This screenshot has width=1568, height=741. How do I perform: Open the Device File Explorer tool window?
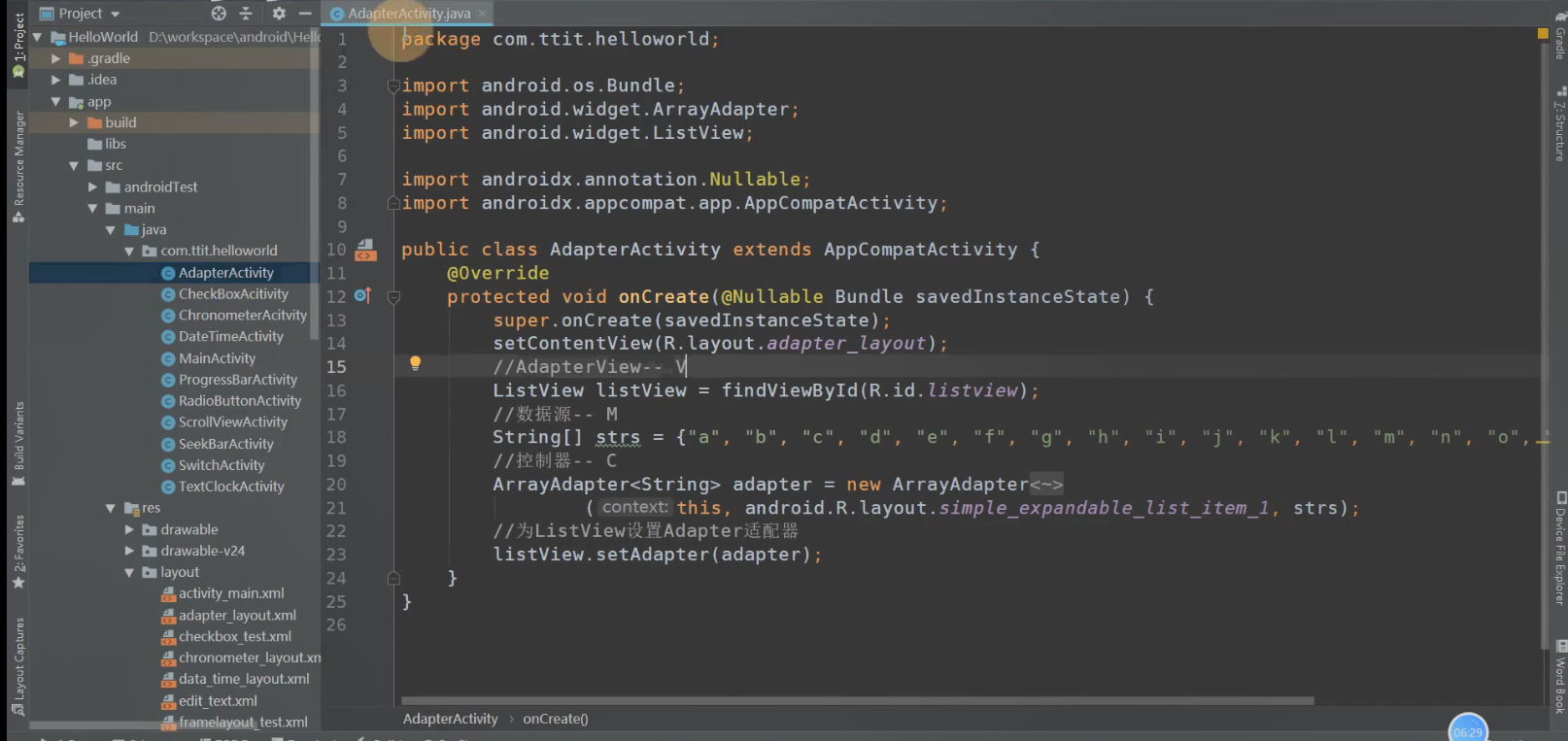click(1559, 550)
